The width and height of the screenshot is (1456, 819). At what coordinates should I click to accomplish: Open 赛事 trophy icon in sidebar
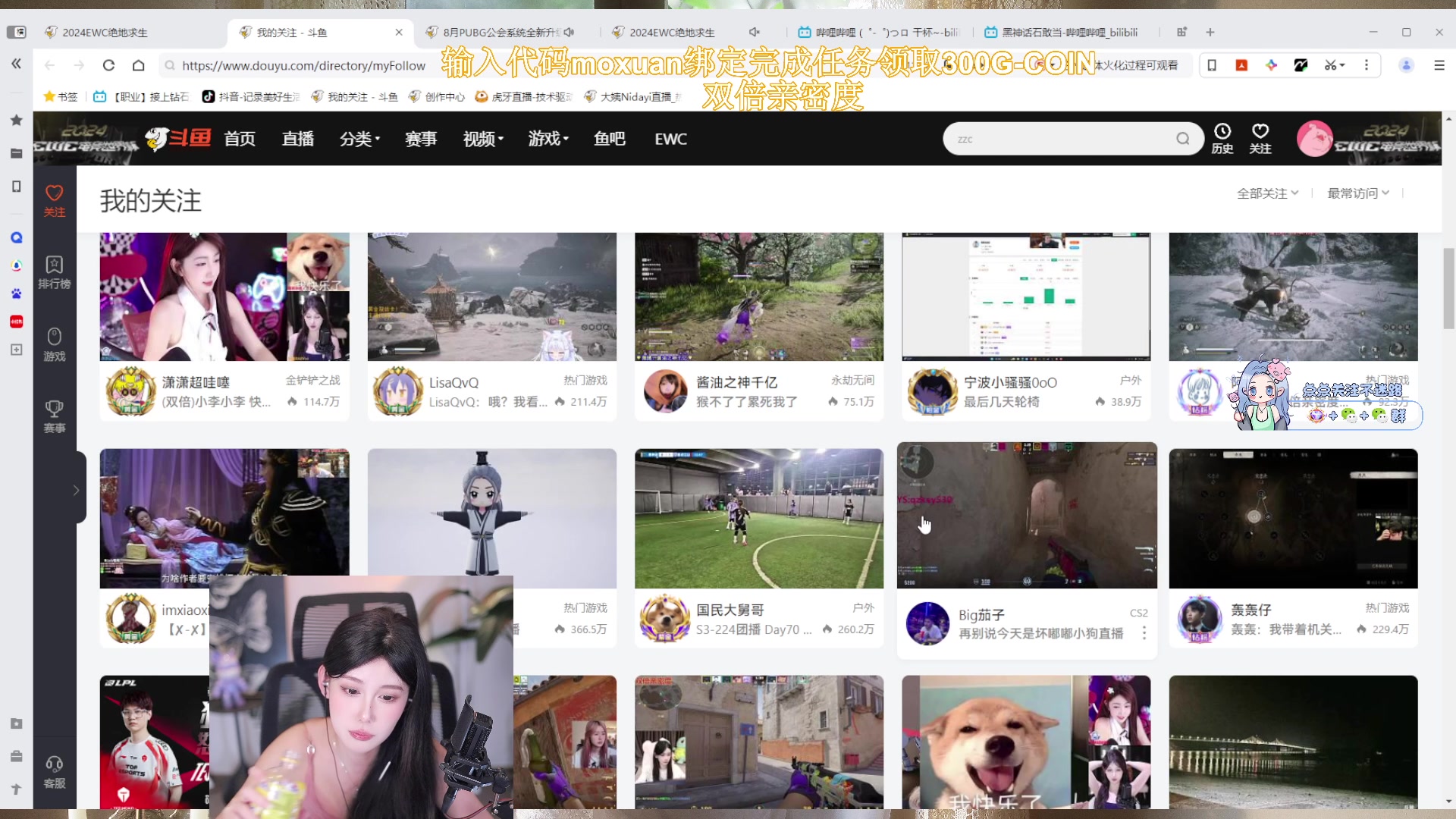pos(55,416)
